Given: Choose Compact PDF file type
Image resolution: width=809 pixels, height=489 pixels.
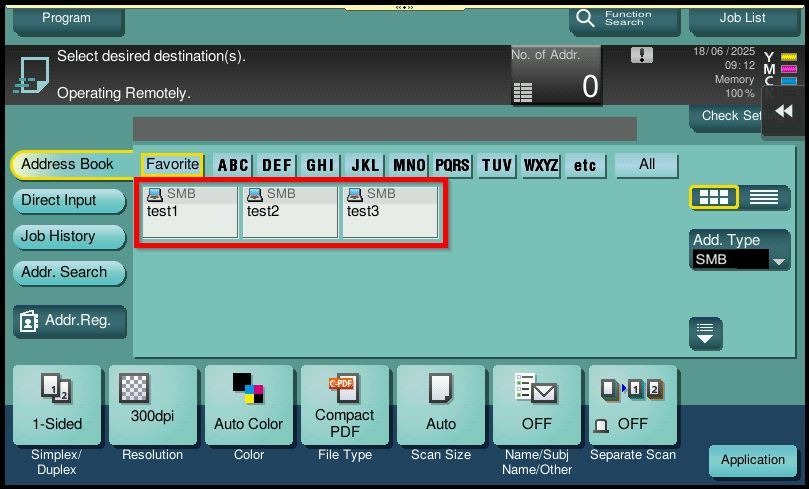Looking at the screenshot, I should point(345,405).
